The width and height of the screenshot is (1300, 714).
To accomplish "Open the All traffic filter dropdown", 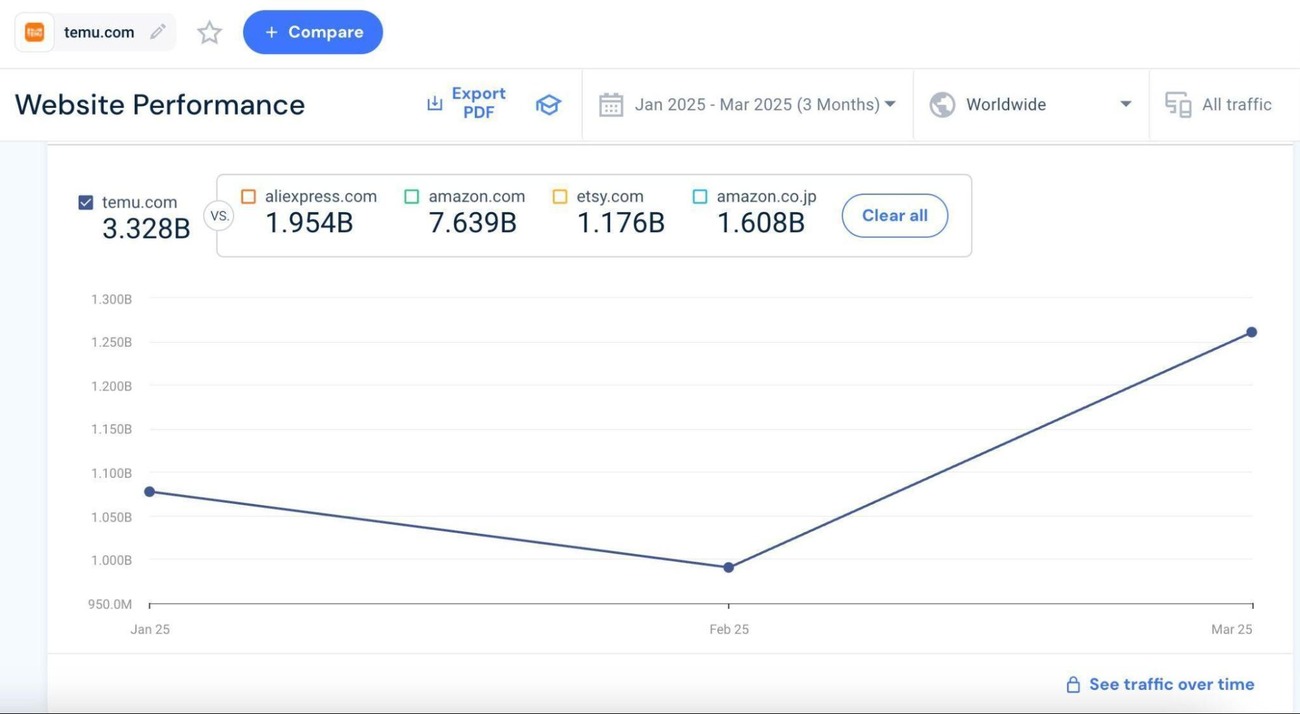I will tap(1236, 105).
